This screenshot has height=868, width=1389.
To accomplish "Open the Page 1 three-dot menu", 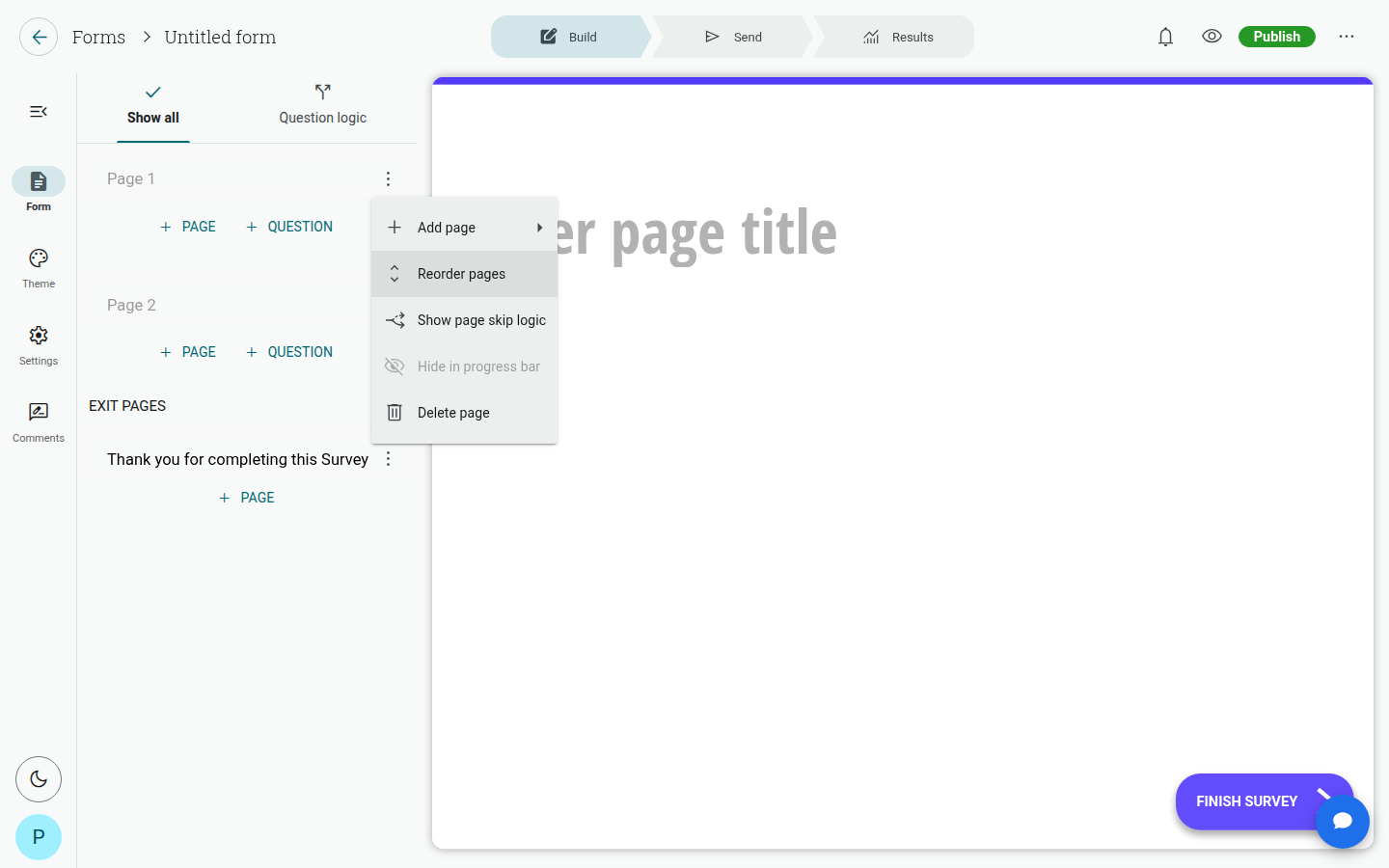I will (388, 178).
